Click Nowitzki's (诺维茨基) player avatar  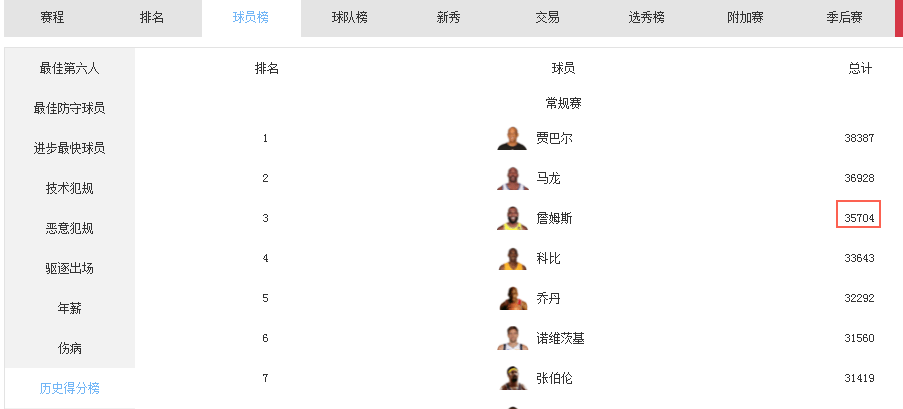(x=512, y=338)
